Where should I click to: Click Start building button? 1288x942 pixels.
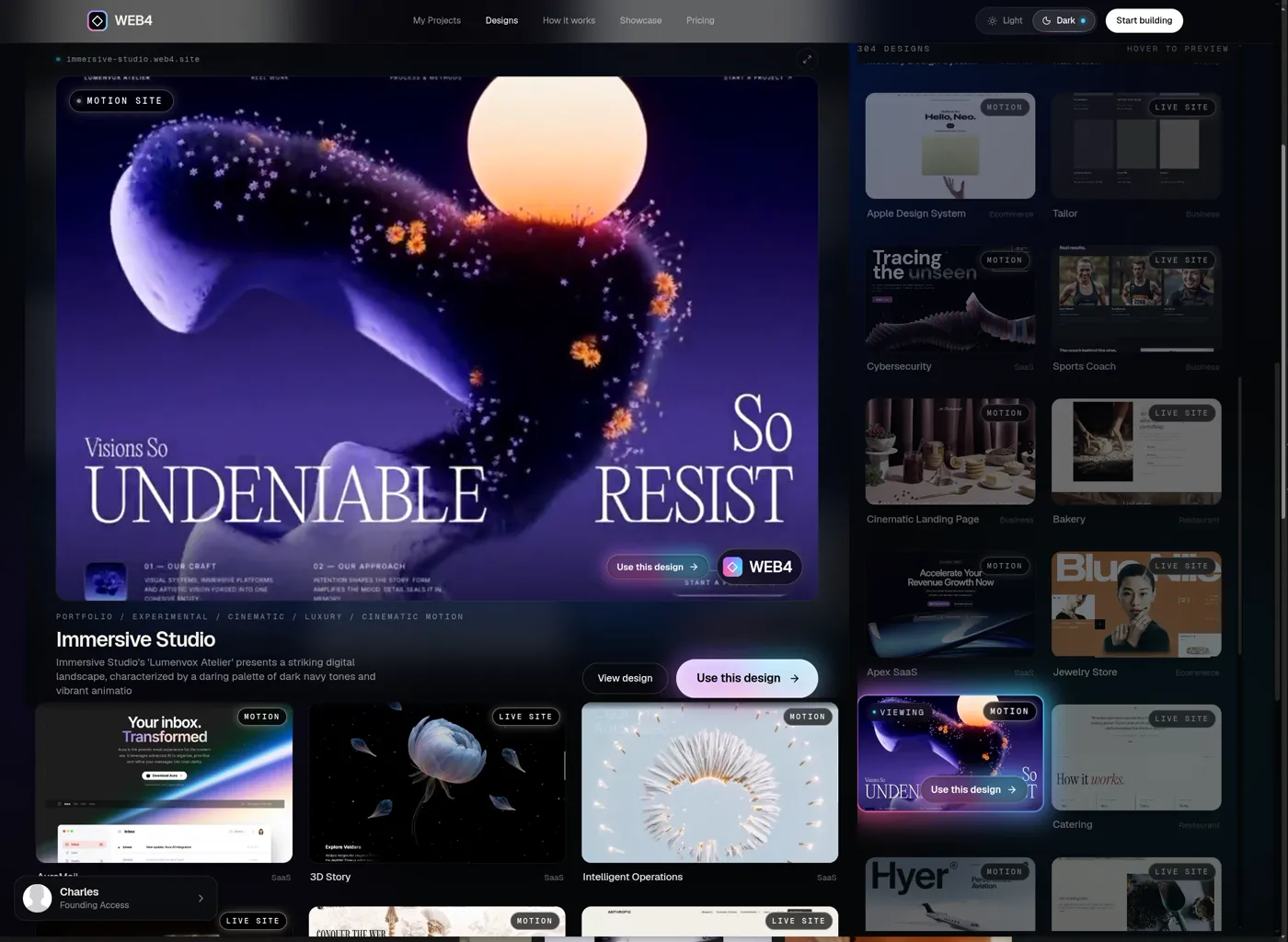[x=1144, y=20]
